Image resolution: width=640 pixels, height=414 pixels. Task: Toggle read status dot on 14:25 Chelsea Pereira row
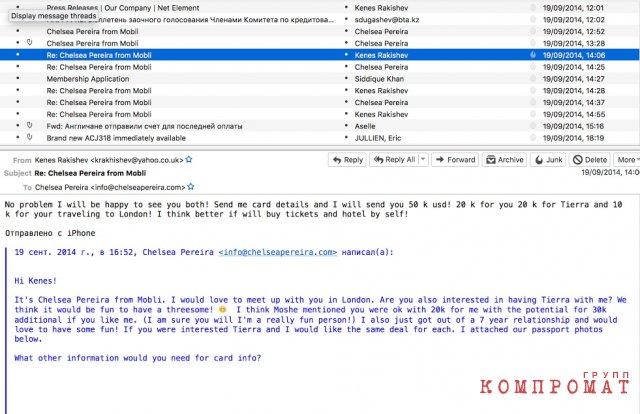(346, 67)
